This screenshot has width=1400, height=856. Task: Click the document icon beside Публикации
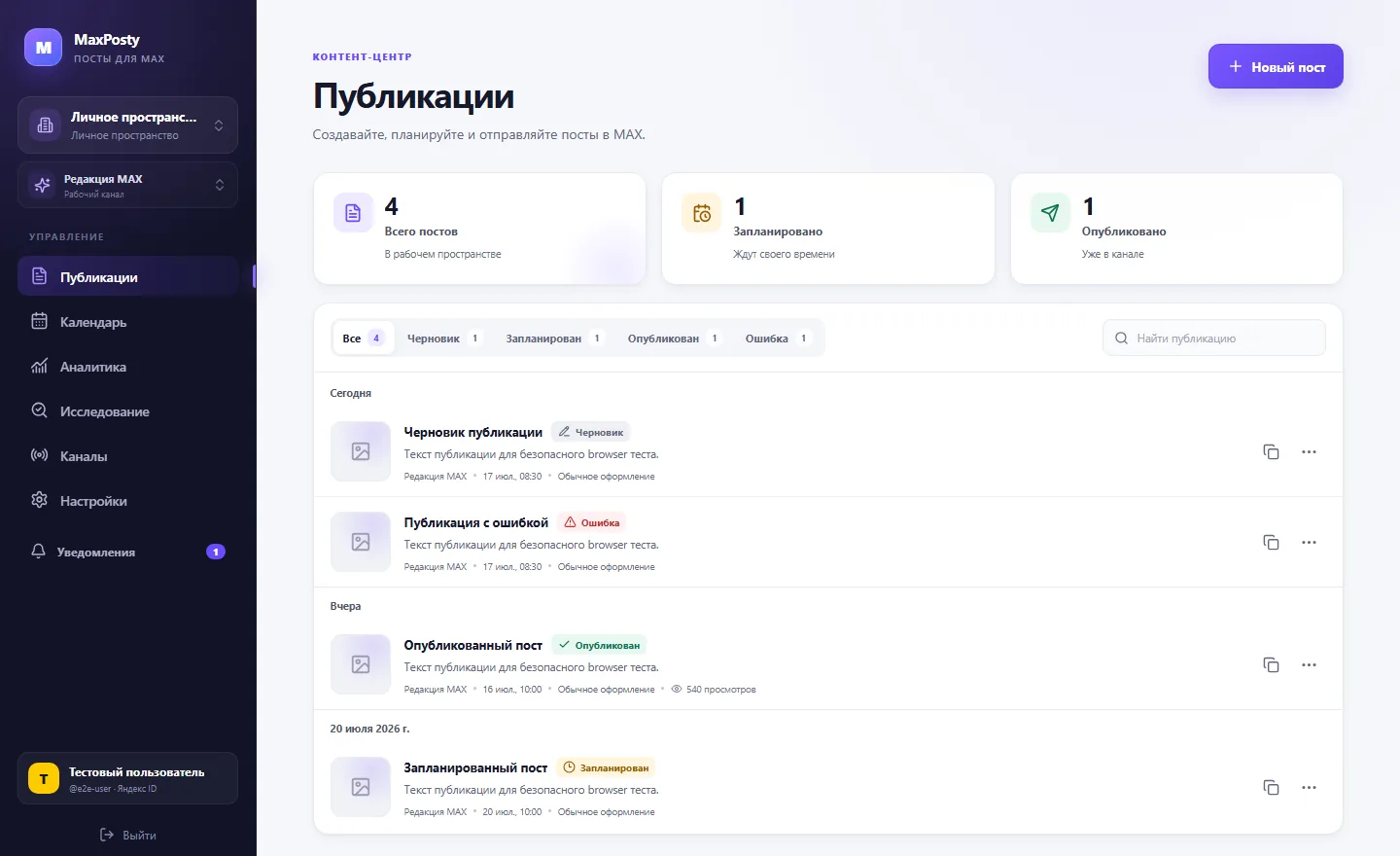click(39, 276)
